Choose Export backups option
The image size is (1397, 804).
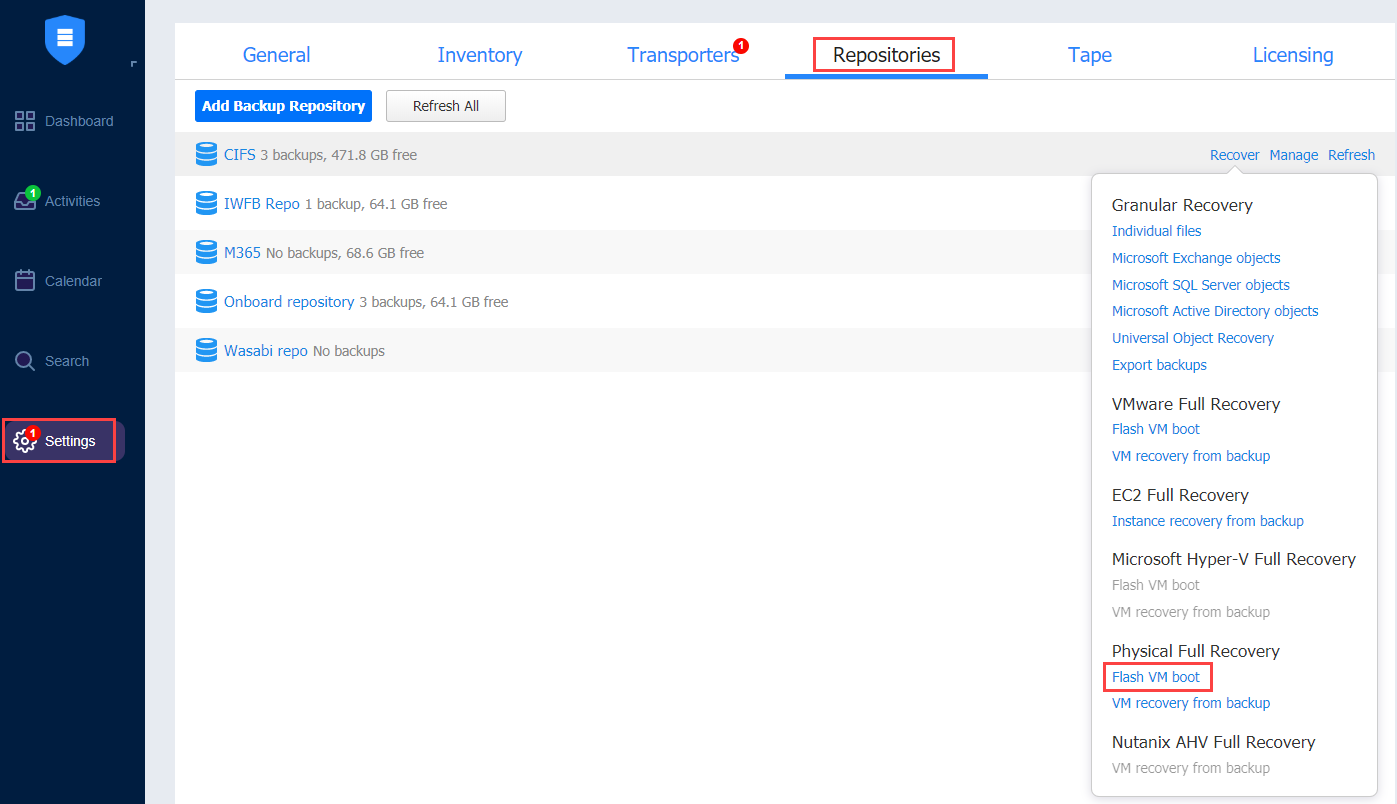point(1159,365)
